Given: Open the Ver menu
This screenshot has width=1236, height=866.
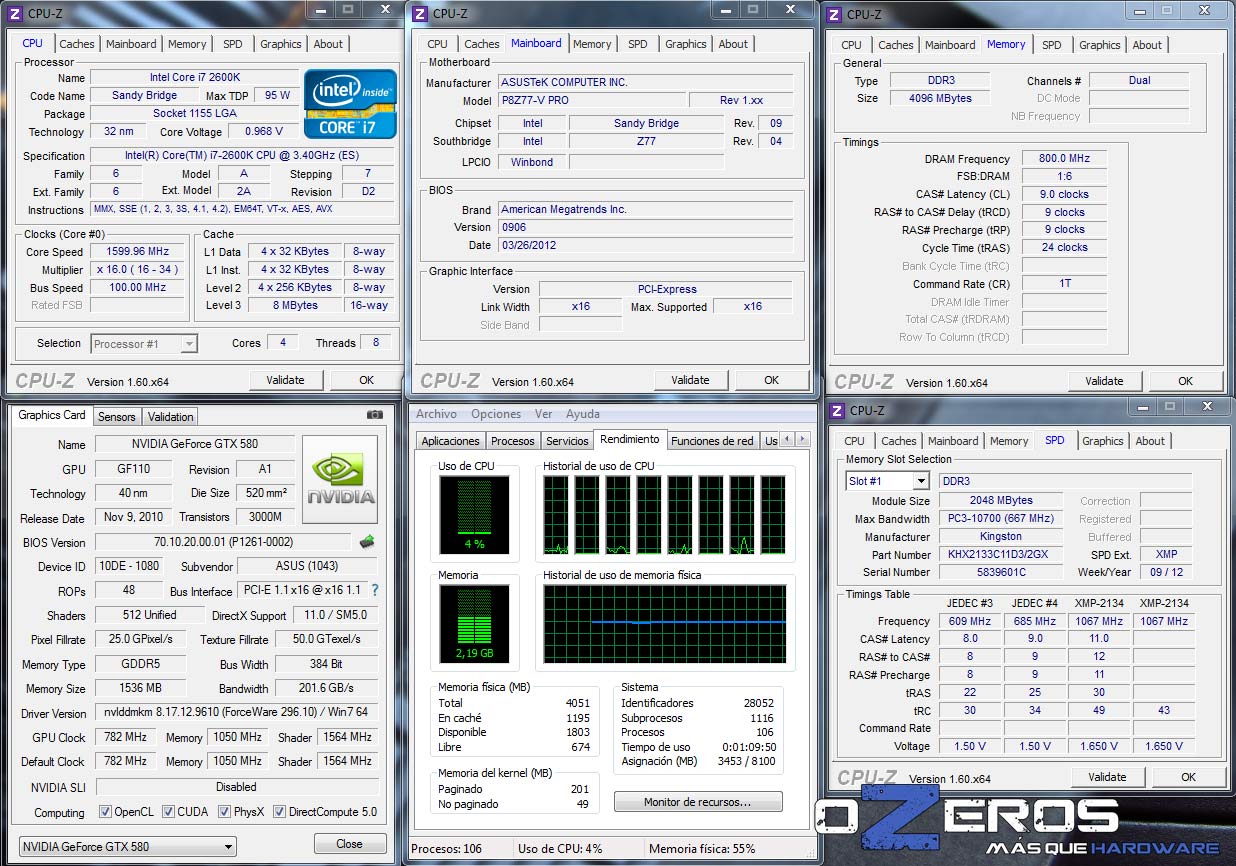Looking at the screenshot, I should pyautogui.click(x=543, y=414).
